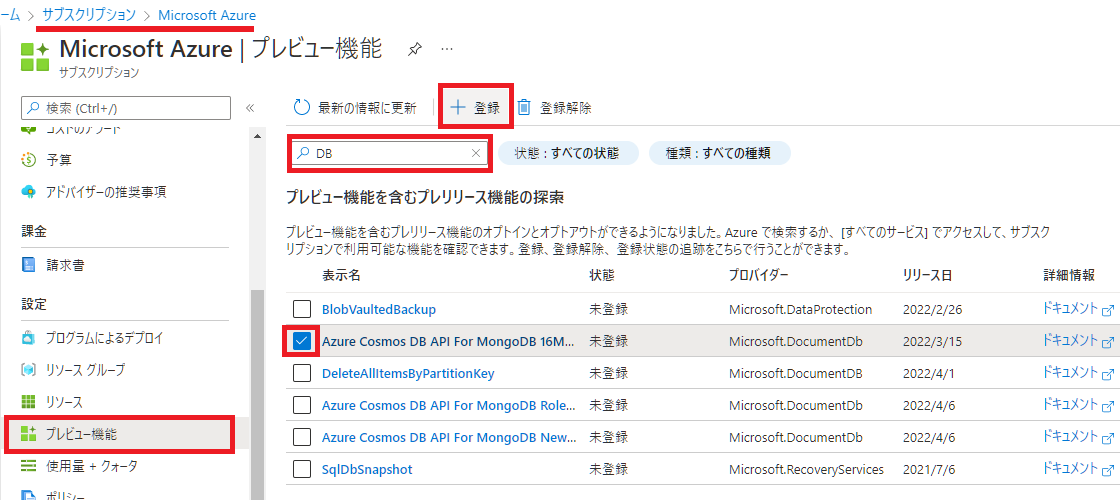Click the 2022/3/15 release date cell
The image size is (1120, 500).
930,341
